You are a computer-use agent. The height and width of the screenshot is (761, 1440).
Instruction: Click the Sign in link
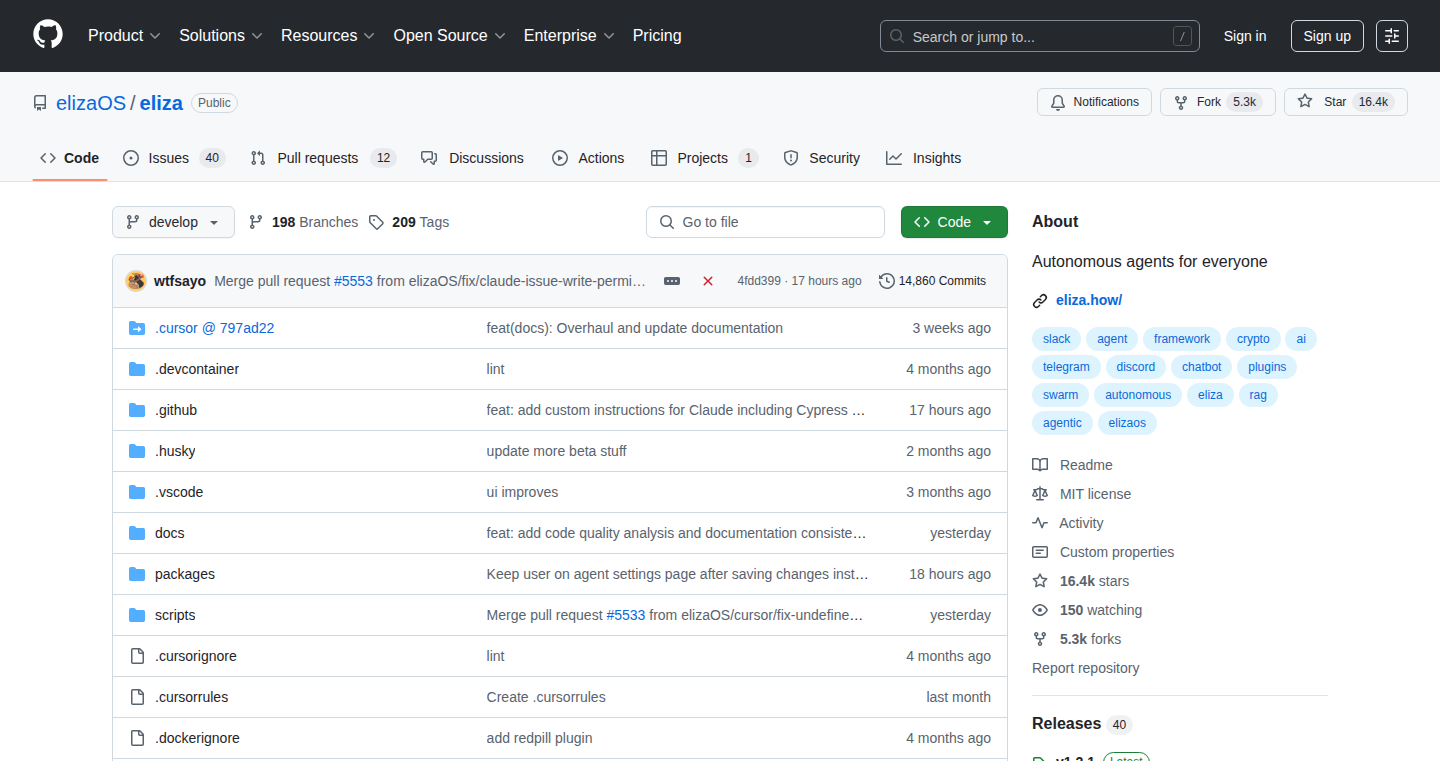point(1245,36)
